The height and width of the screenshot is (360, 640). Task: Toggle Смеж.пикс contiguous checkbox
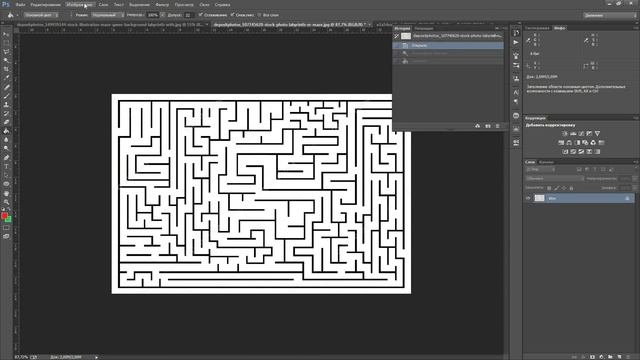click(232, 15)
